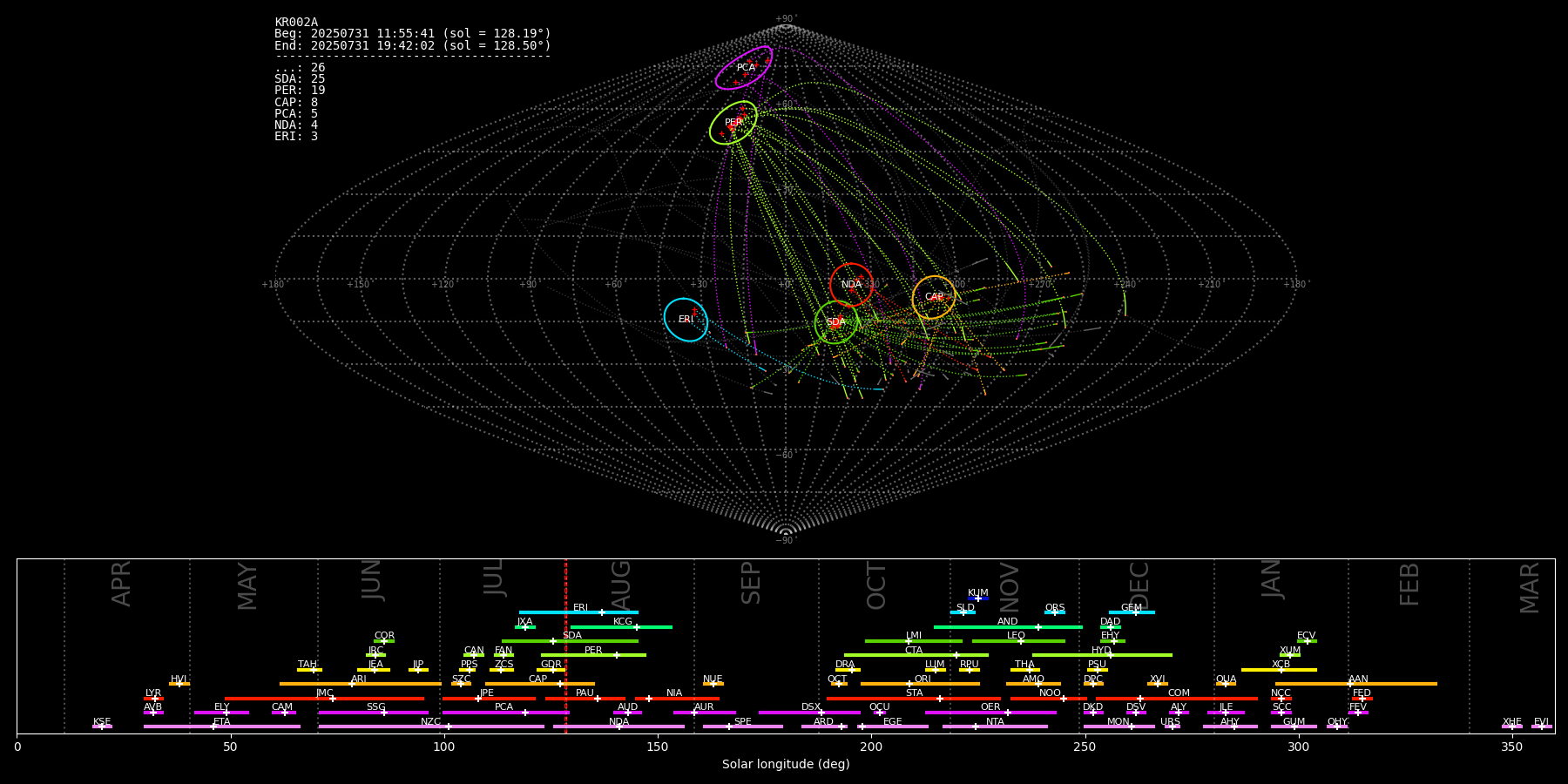Click the LEO shower label in timeline
Viewport: 1568px width, 784px height.
click(1016, 636)
